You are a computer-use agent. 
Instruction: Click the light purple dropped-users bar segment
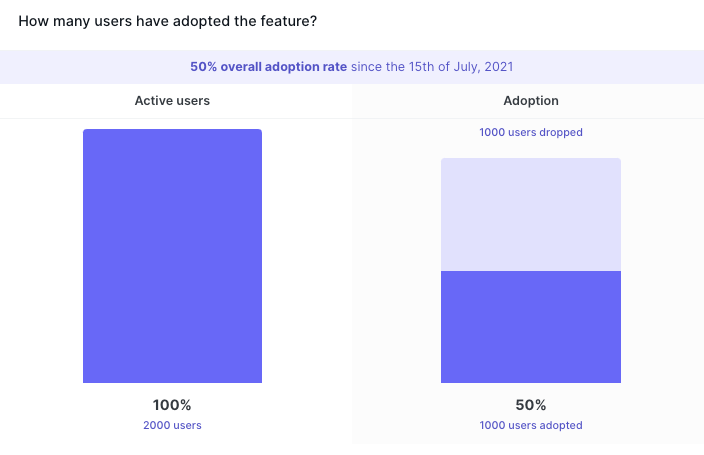click(531, 214)
